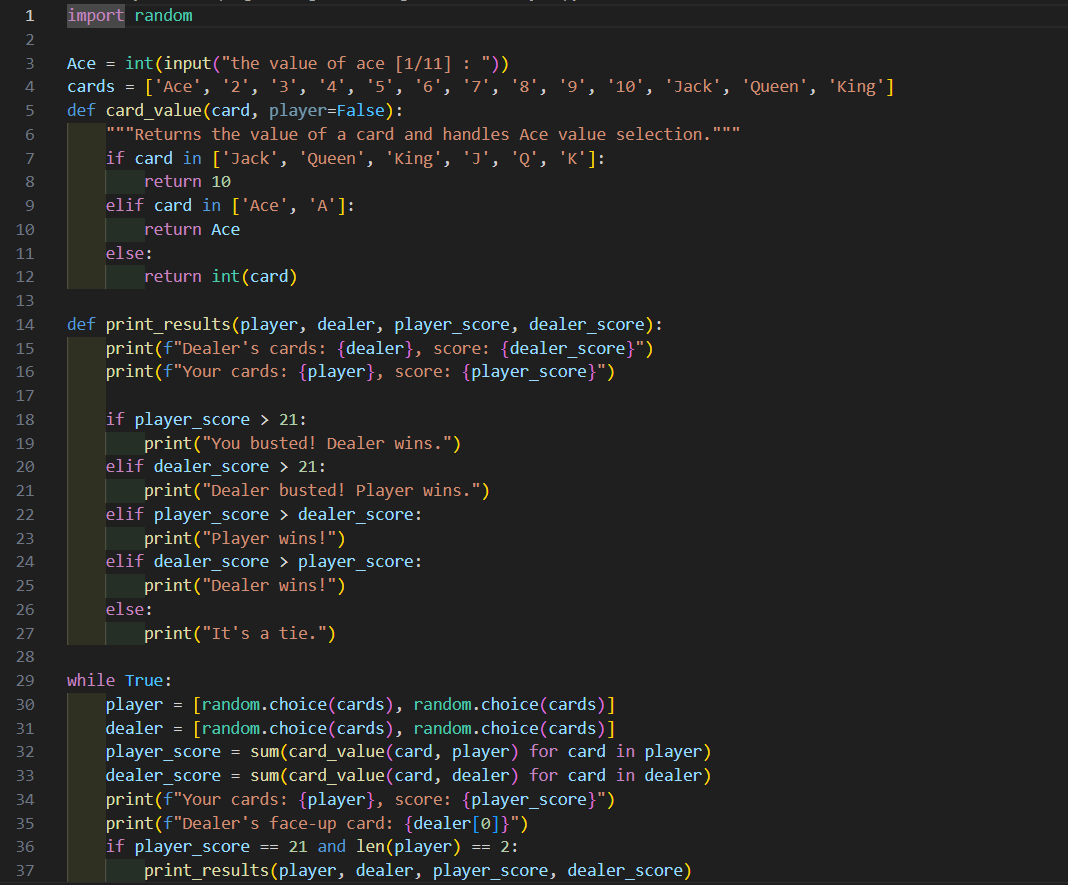Click the "Player wins!" print statement
1068x885 pixels.
click(244, 538)
